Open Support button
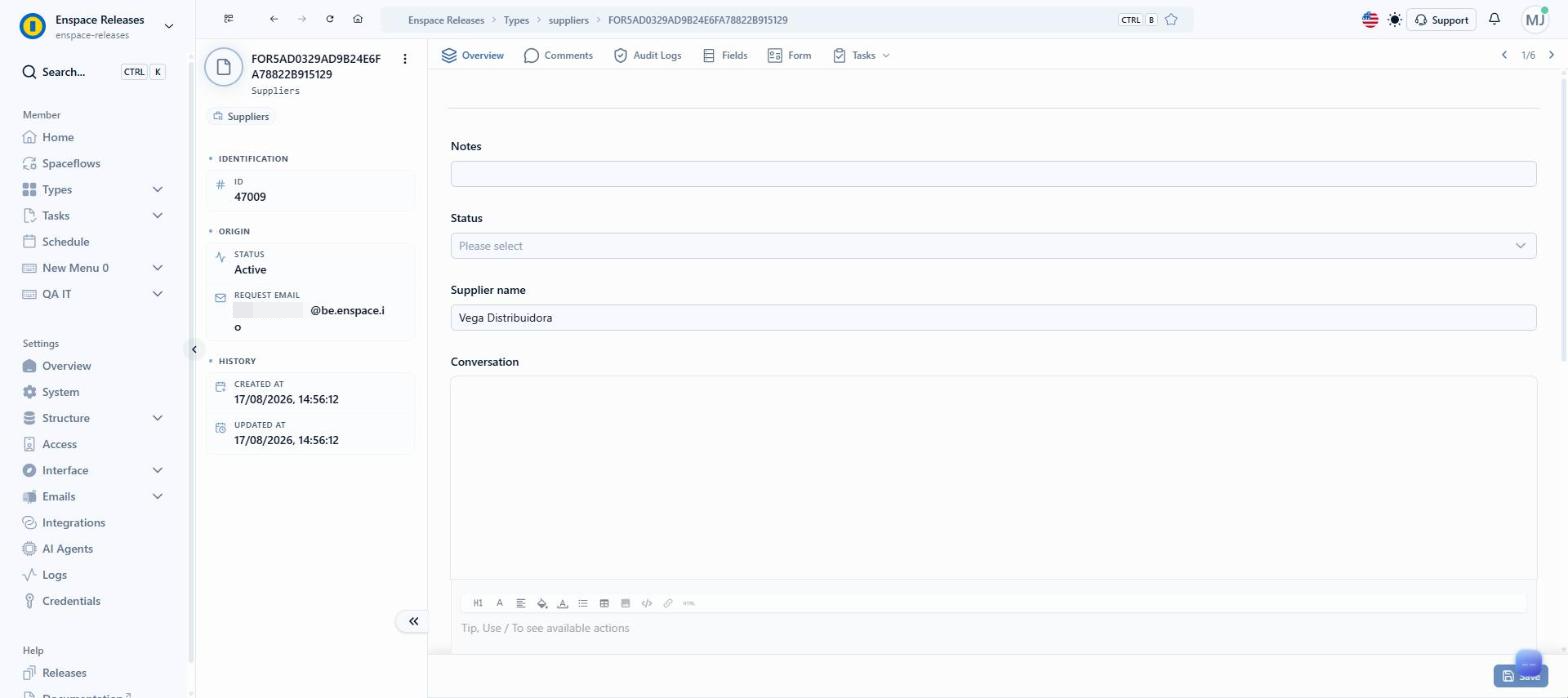Screen dimensions: 1568x698 1441,19
